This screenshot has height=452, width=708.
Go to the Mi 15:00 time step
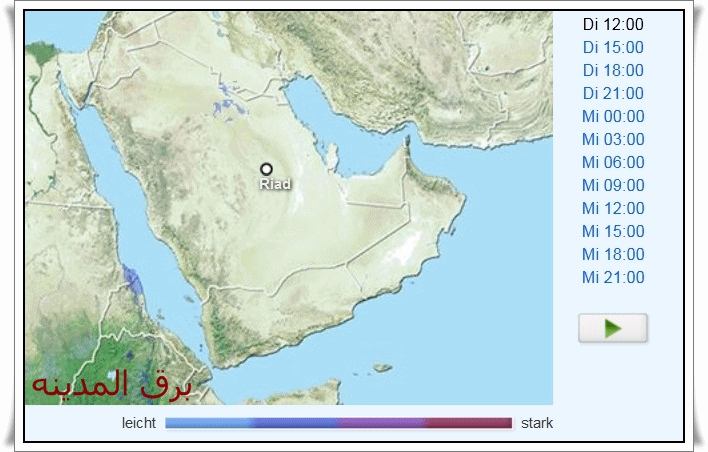coord(613,232)
